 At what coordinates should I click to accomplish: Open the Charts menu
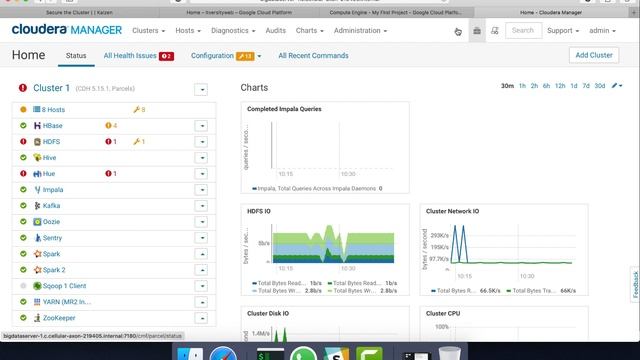(309, 31)
